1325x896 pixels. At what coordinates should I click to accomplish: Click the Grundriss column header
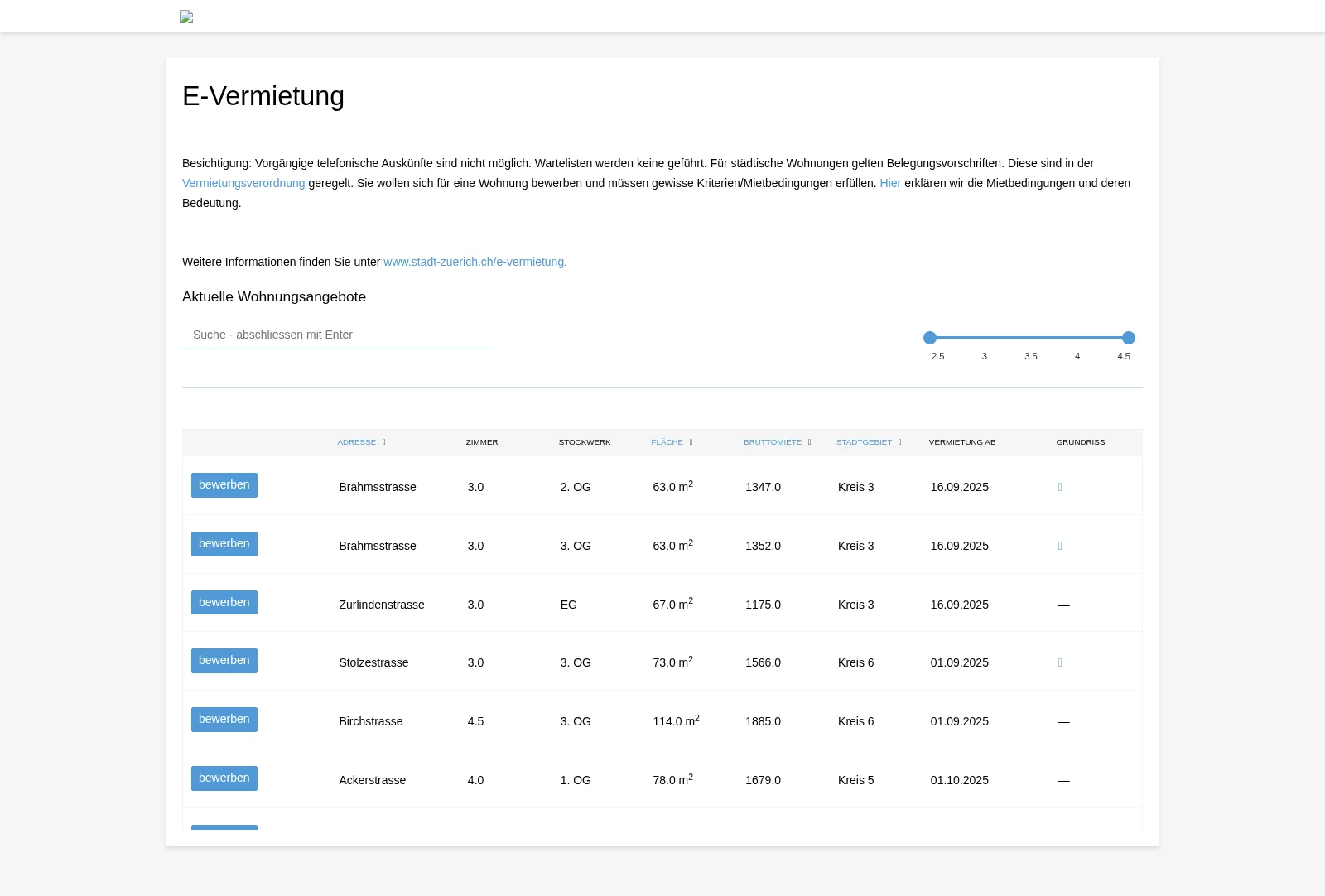coord(1081,442)
